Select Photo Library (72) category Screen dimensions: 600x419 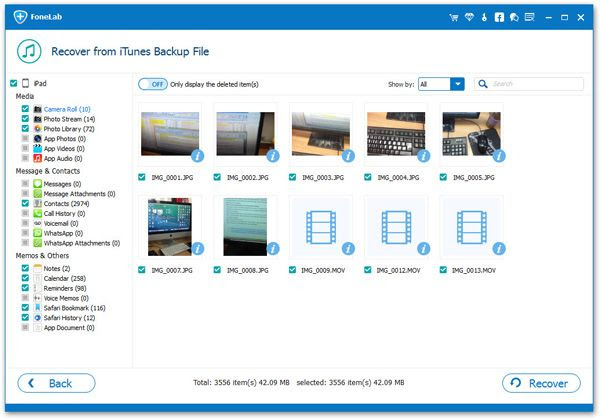69,129
